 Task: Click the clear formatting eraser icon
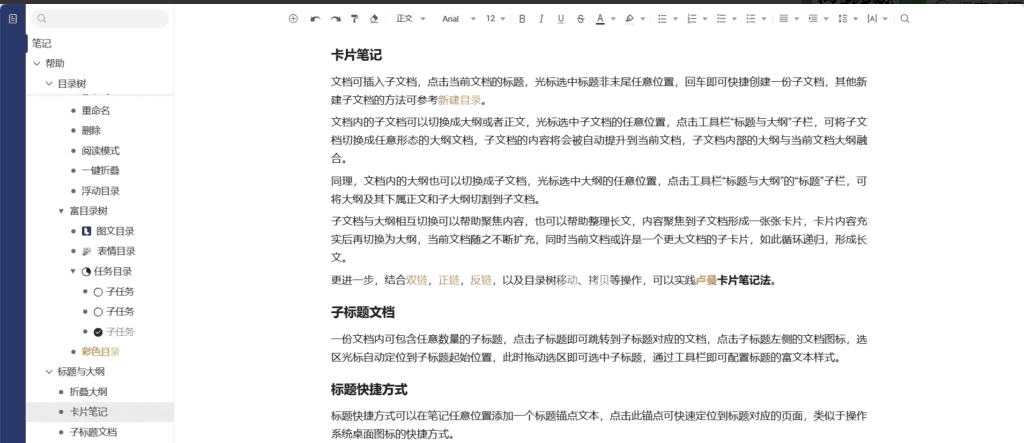point(374,19)
